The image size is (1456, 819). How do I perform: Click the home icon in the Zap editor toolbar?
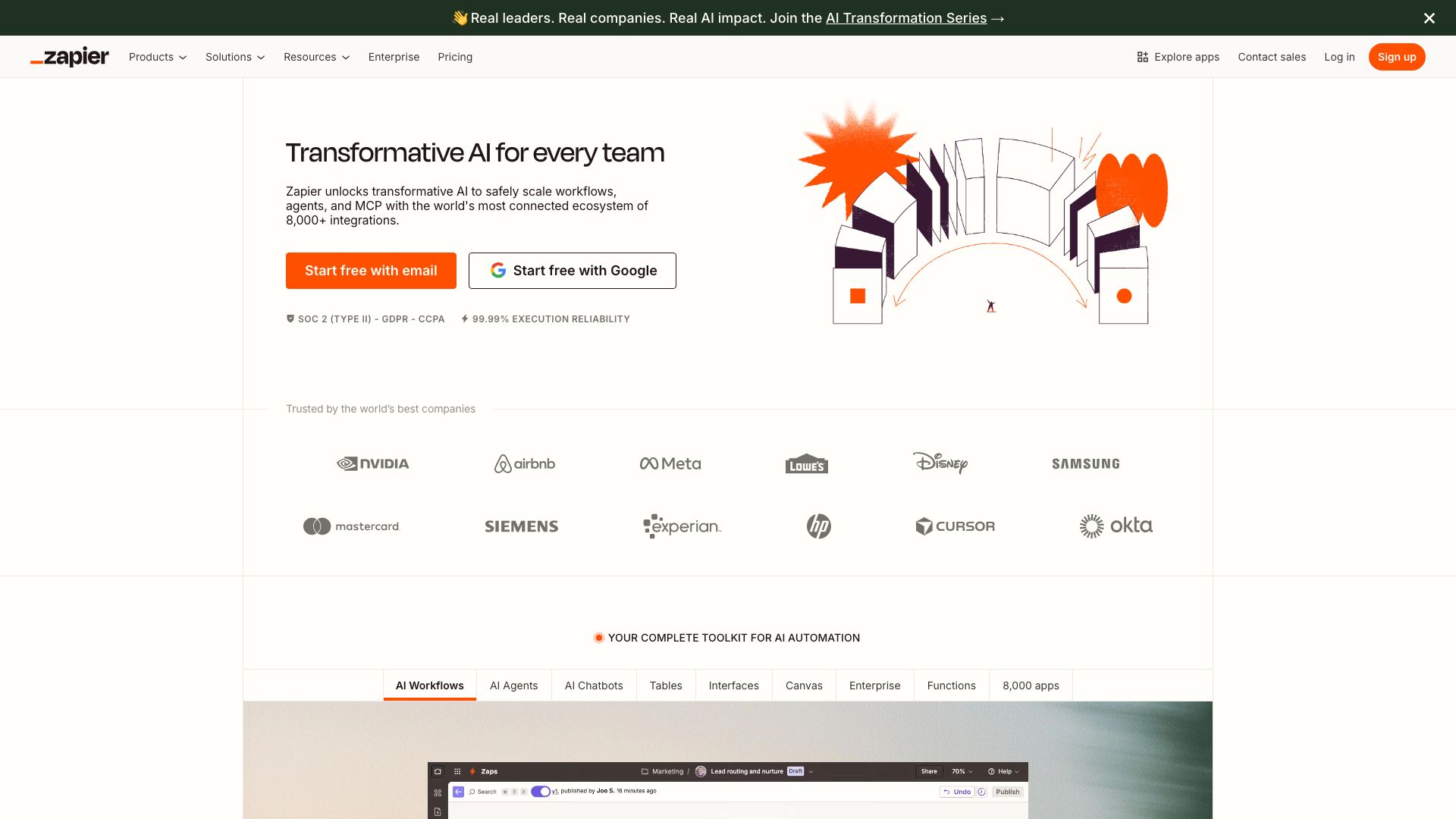(438, 771)
